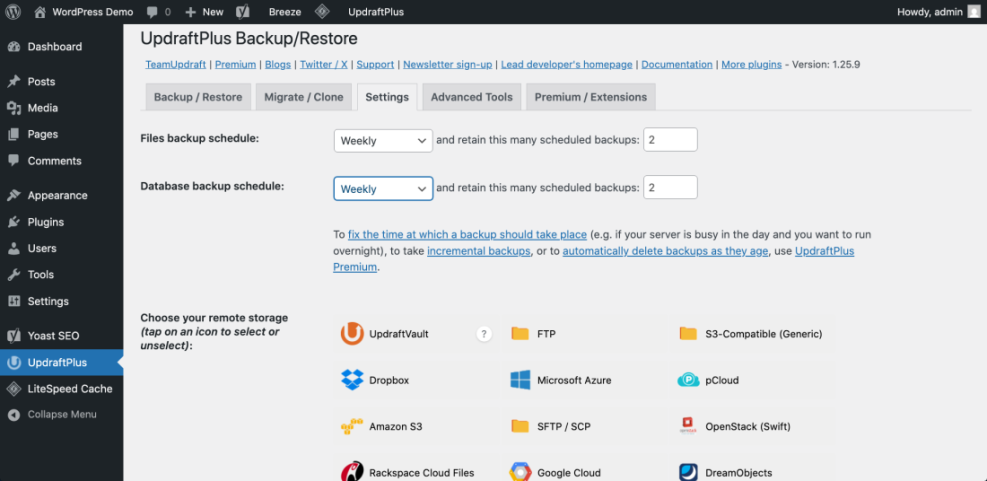Follow 'automatically delete backups as they age' link
This screenshot has height=481, width=987.
click(665, 251)
